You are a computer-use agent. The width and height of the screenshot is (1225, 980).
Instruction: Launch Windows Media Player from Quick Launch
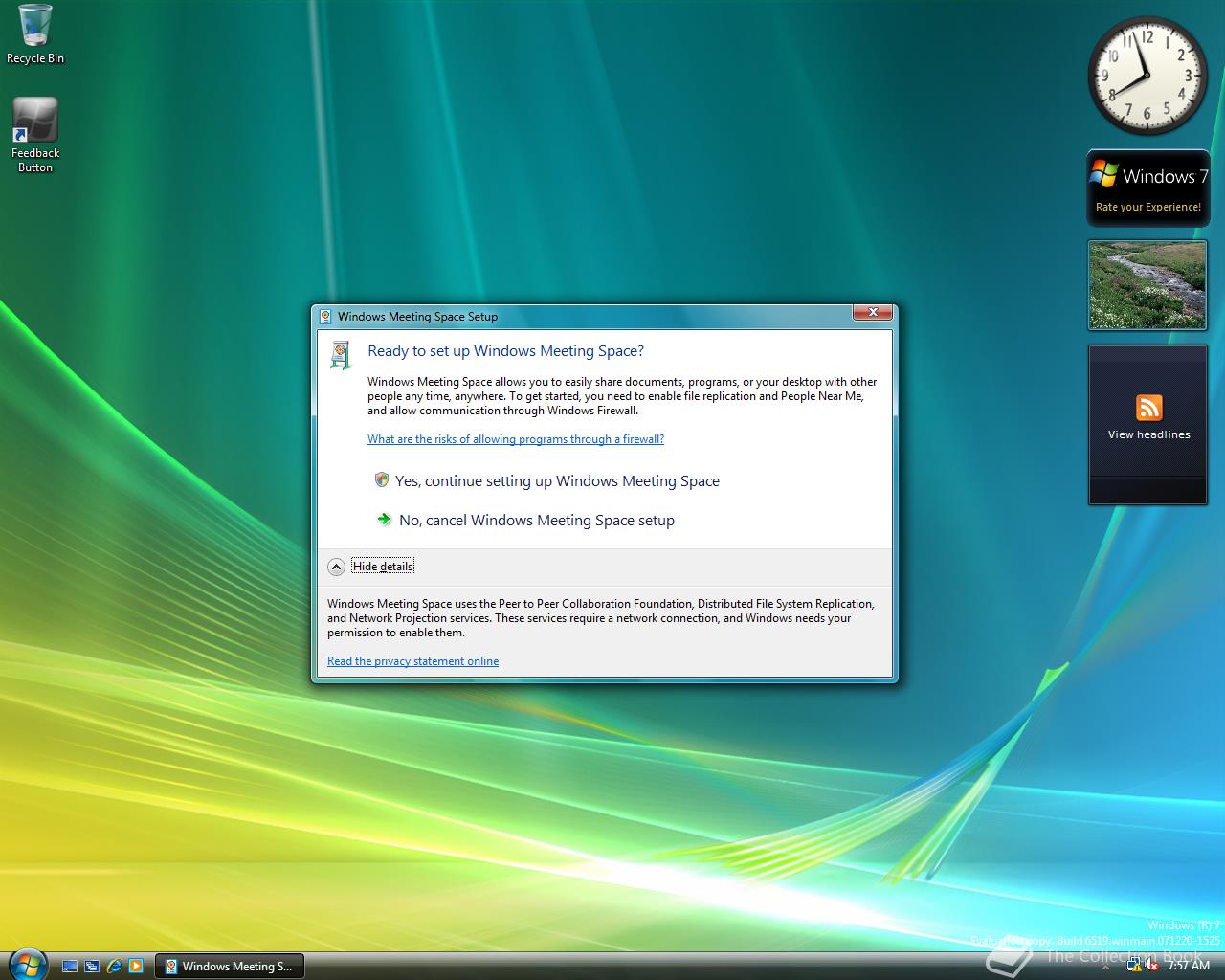(136, 967)
